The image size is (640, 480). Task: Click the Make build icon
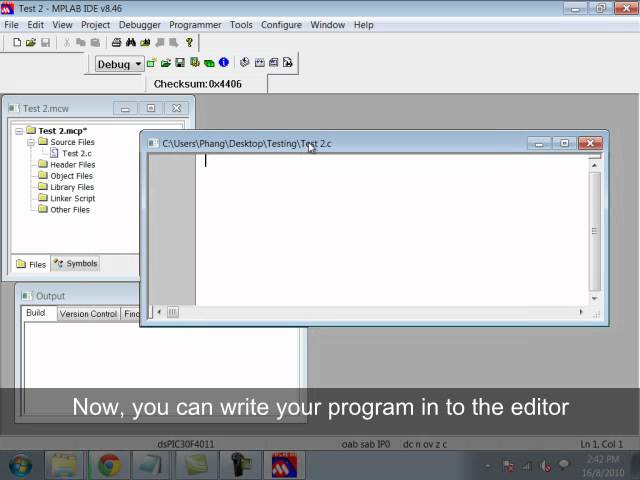(244, 62)
